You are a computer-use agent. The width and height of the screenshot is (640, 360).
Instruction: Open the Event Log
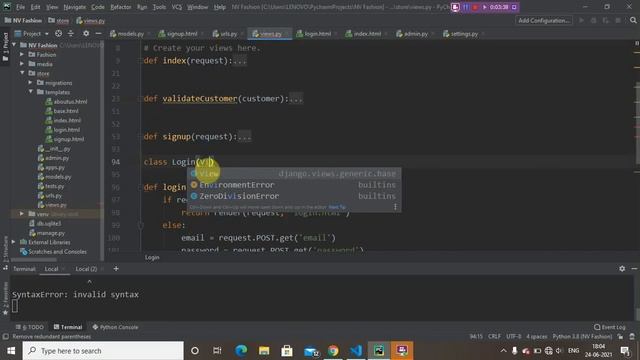[x=610, y=327]
